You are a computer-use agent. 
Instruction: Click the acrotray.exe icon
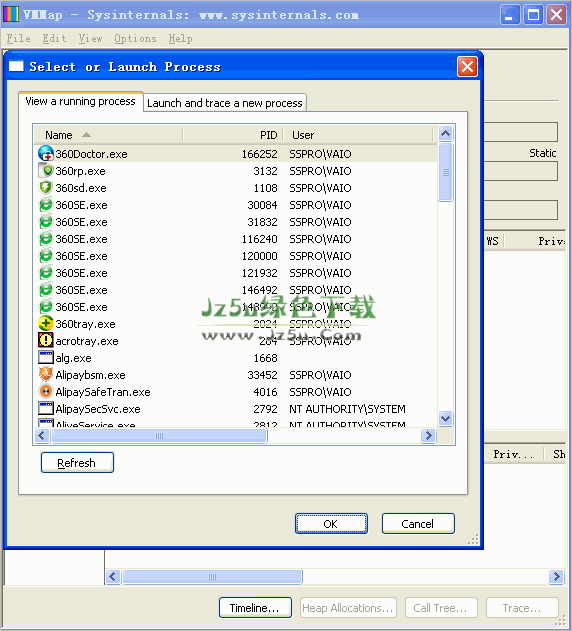[46, 340]
